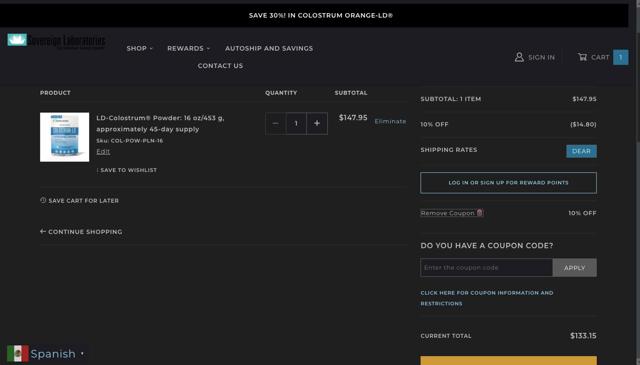Click the Sku: COL-POW-PLN-16 text

click(129, 140)
